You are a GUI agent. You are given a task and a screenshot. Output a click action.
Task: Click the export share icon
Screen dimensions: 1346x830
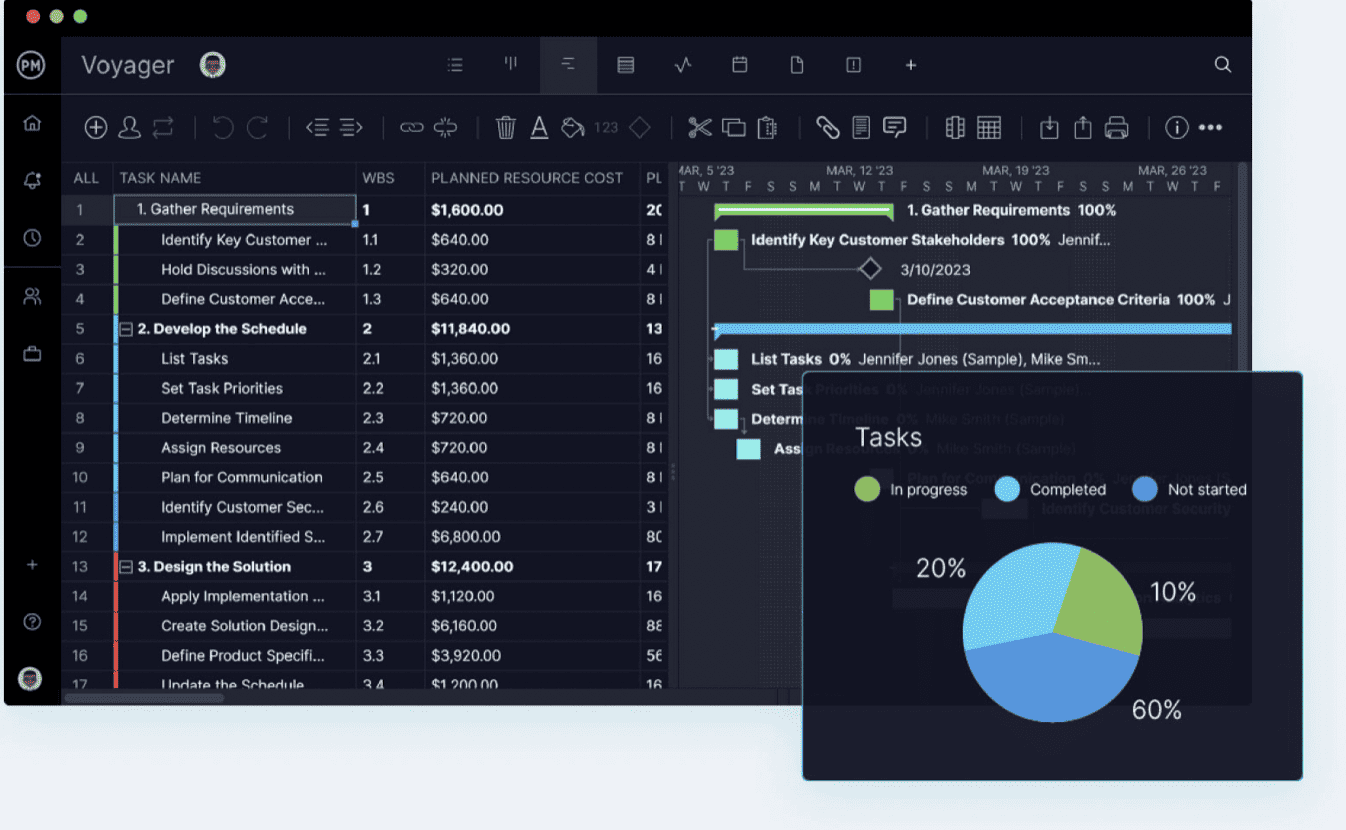(x=1083, y=127)
